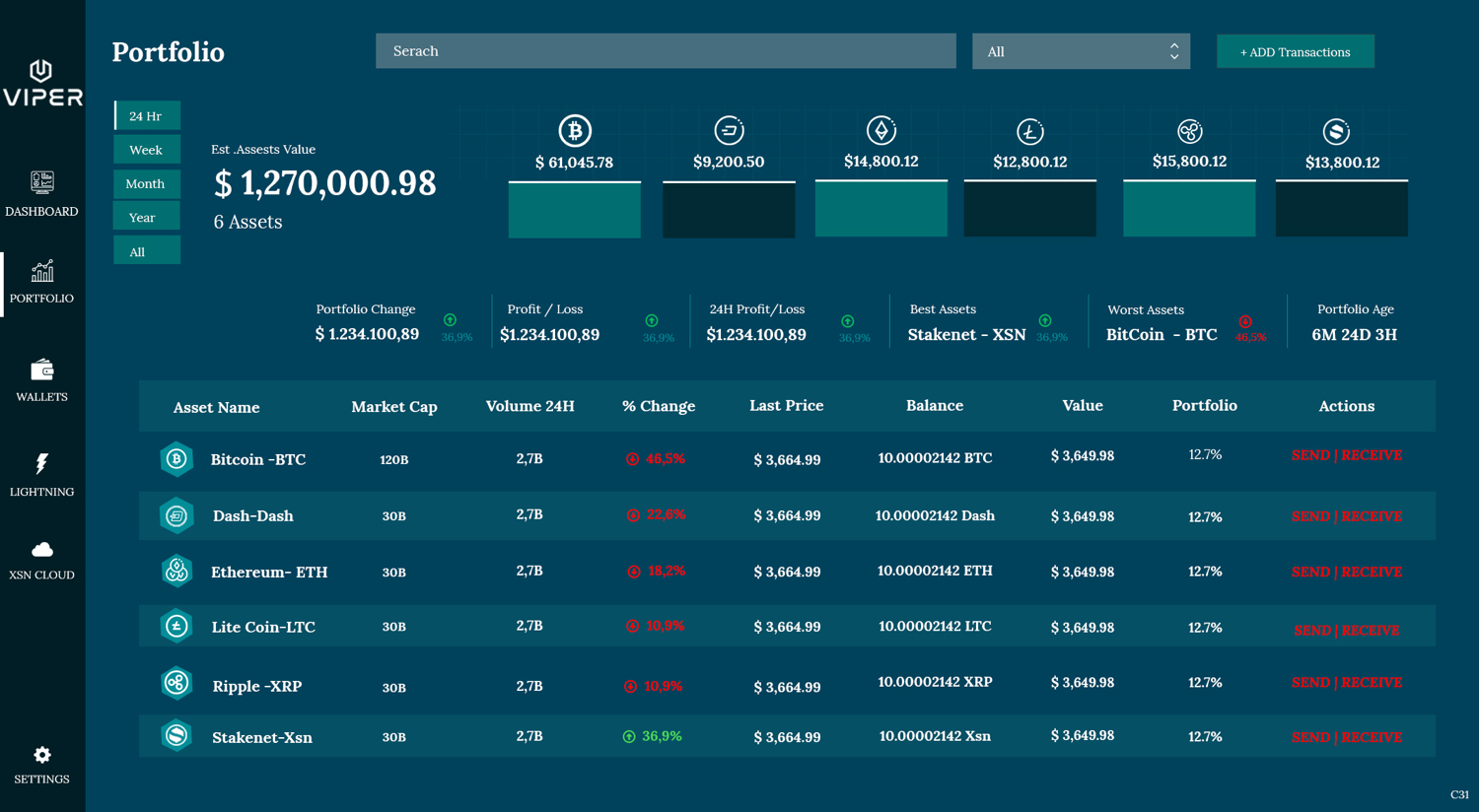Click the Ethereum- ETH asset name
1479x812 pixels.
point(269,572)
